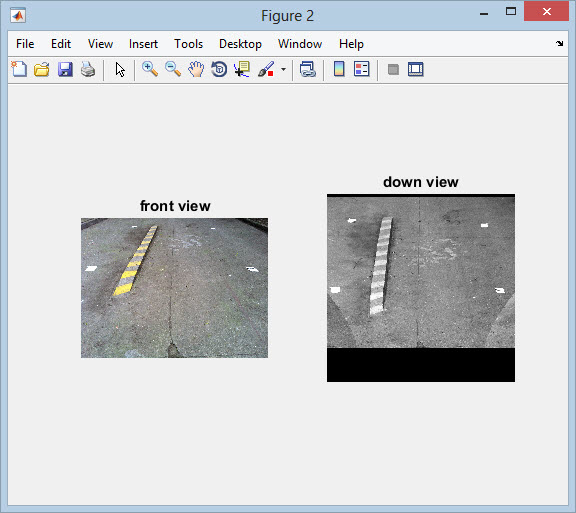
Task: Open the Insert menu
Action: [143, 44]
